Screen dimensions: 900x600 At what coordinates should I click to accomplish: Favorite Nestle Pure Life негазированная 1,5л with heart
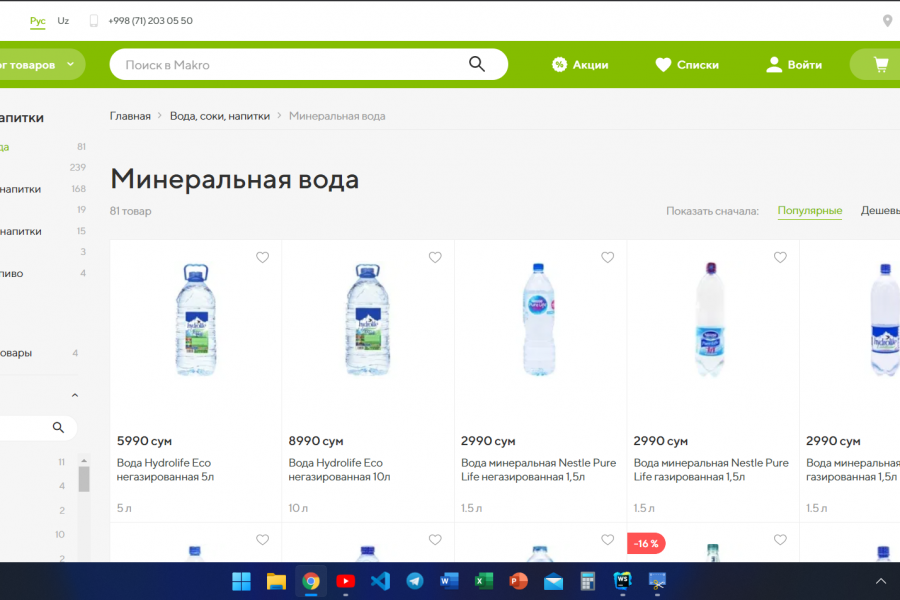[x=607, y=257]
